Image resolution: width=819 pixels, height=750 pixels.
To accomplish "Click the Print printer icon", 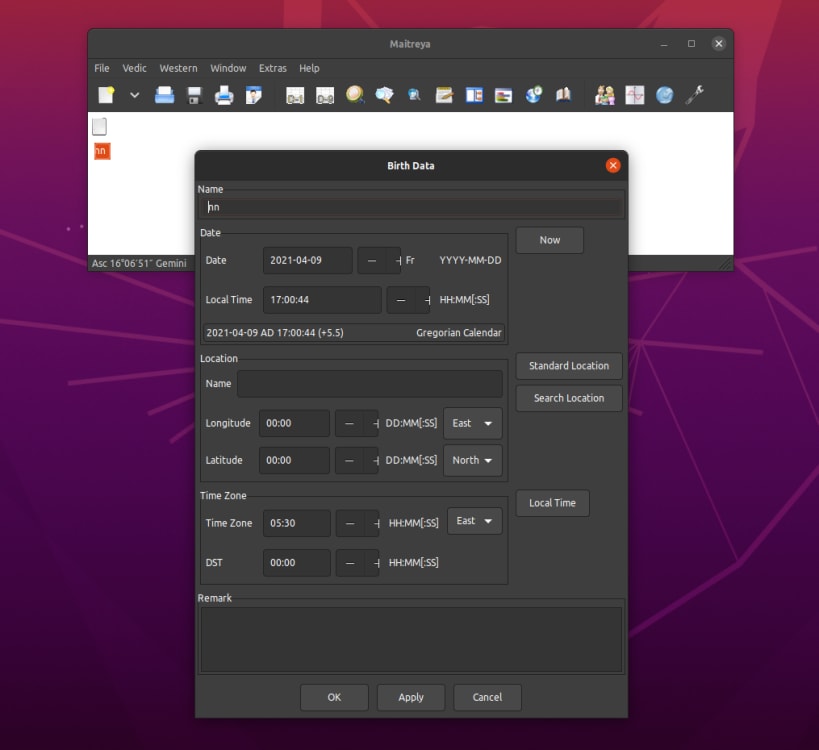I will [224, 95].
